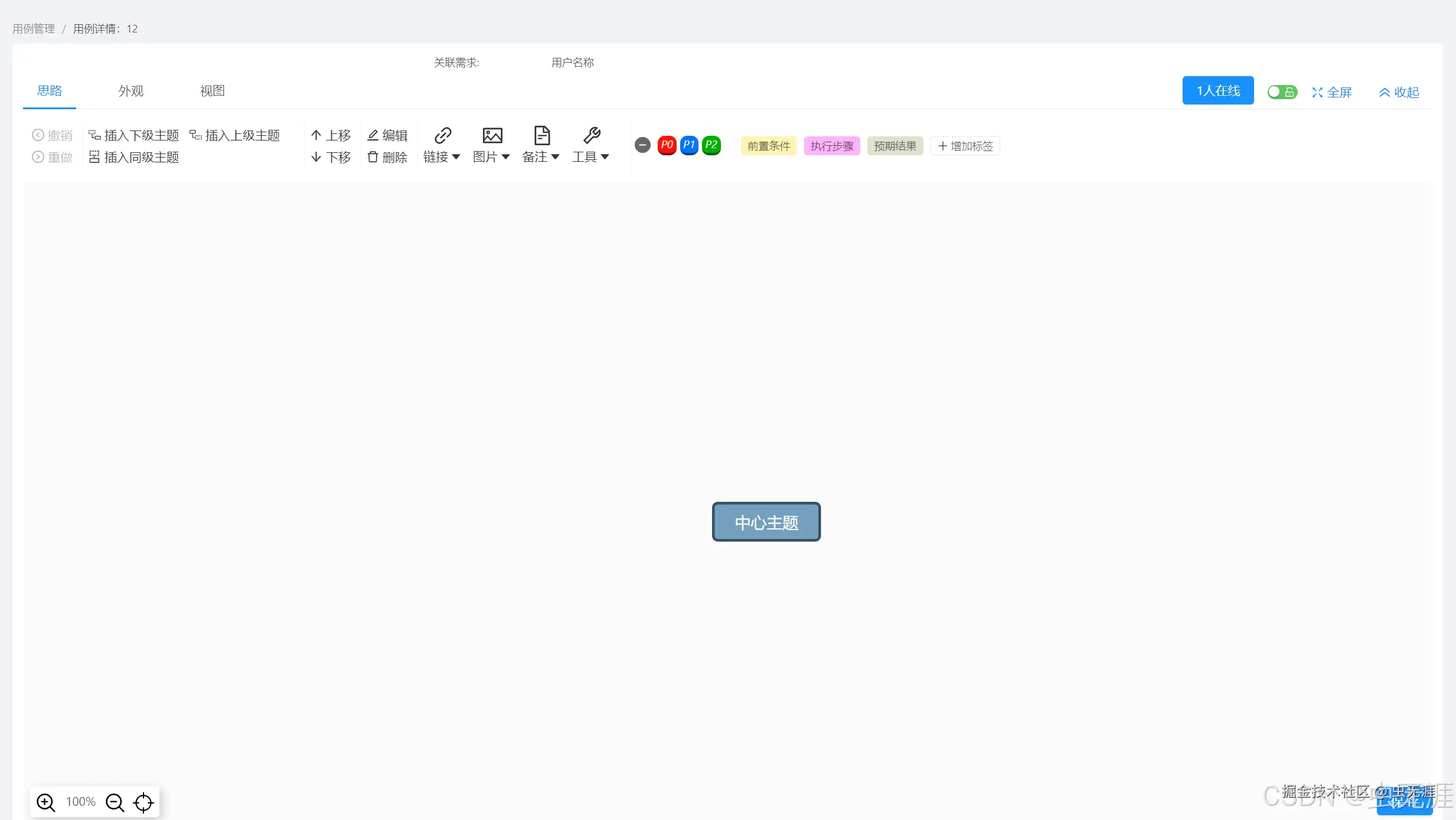Open the 图片 (image) dropdown
The image size is (1456, 820).
click(491, 145)
